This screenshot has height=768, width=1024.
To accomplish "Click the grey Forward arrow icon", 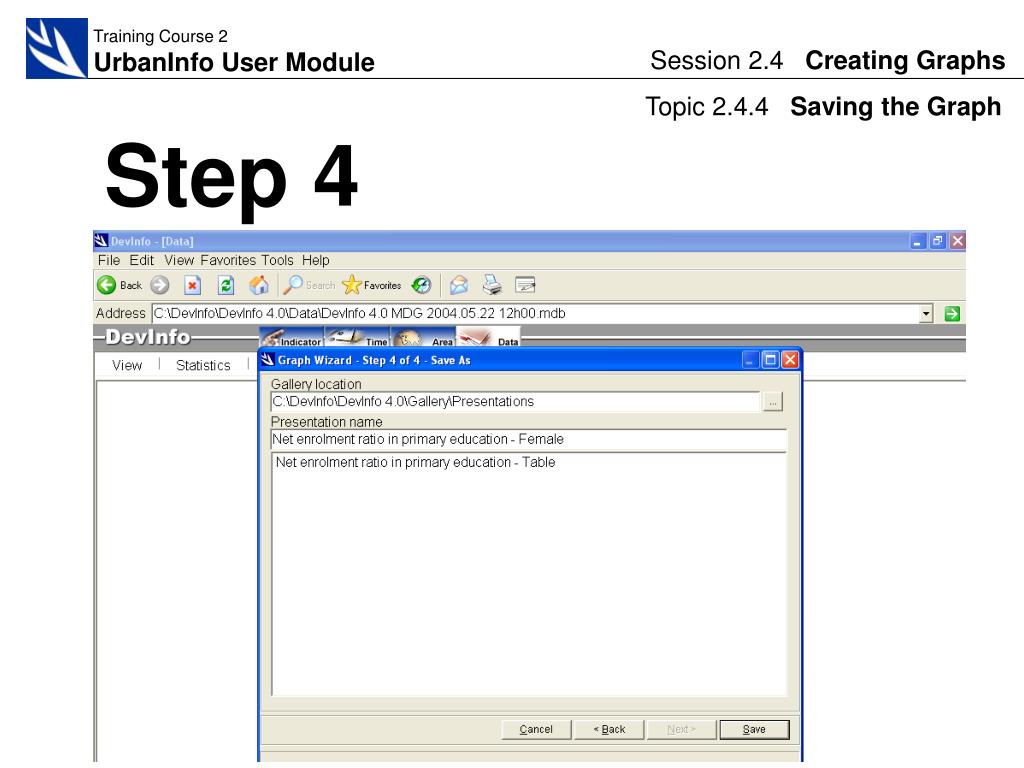I will pos(159,285).
